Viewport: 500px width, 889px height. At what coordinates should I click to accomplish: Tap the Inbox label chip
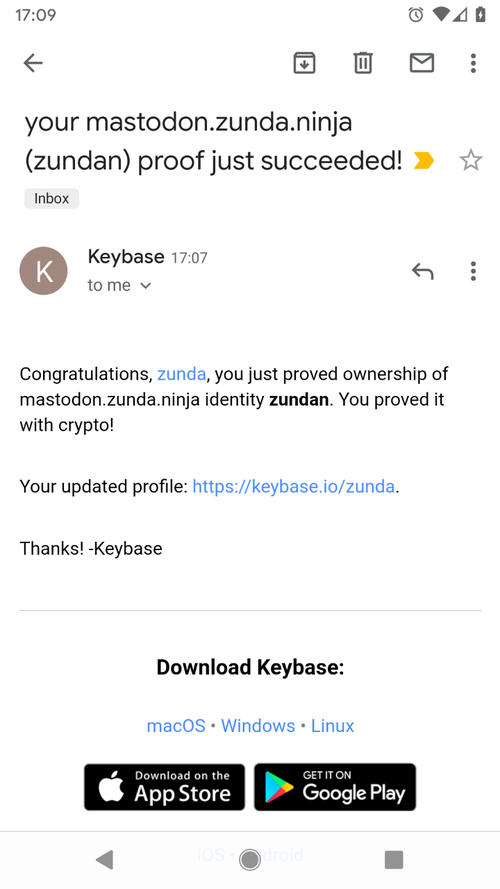(52, 198)
